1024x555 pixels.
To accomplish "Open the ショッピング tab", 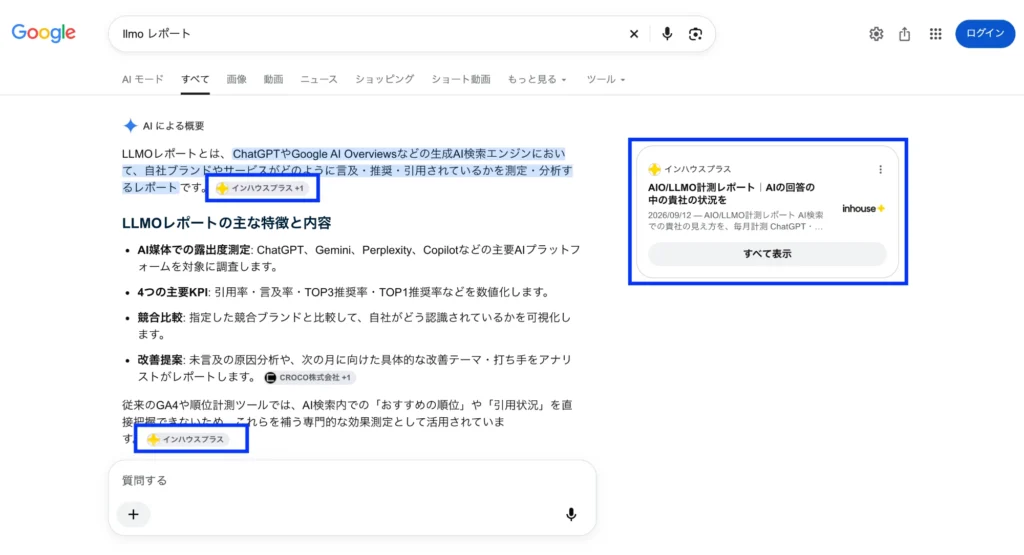I will [384, 79].
